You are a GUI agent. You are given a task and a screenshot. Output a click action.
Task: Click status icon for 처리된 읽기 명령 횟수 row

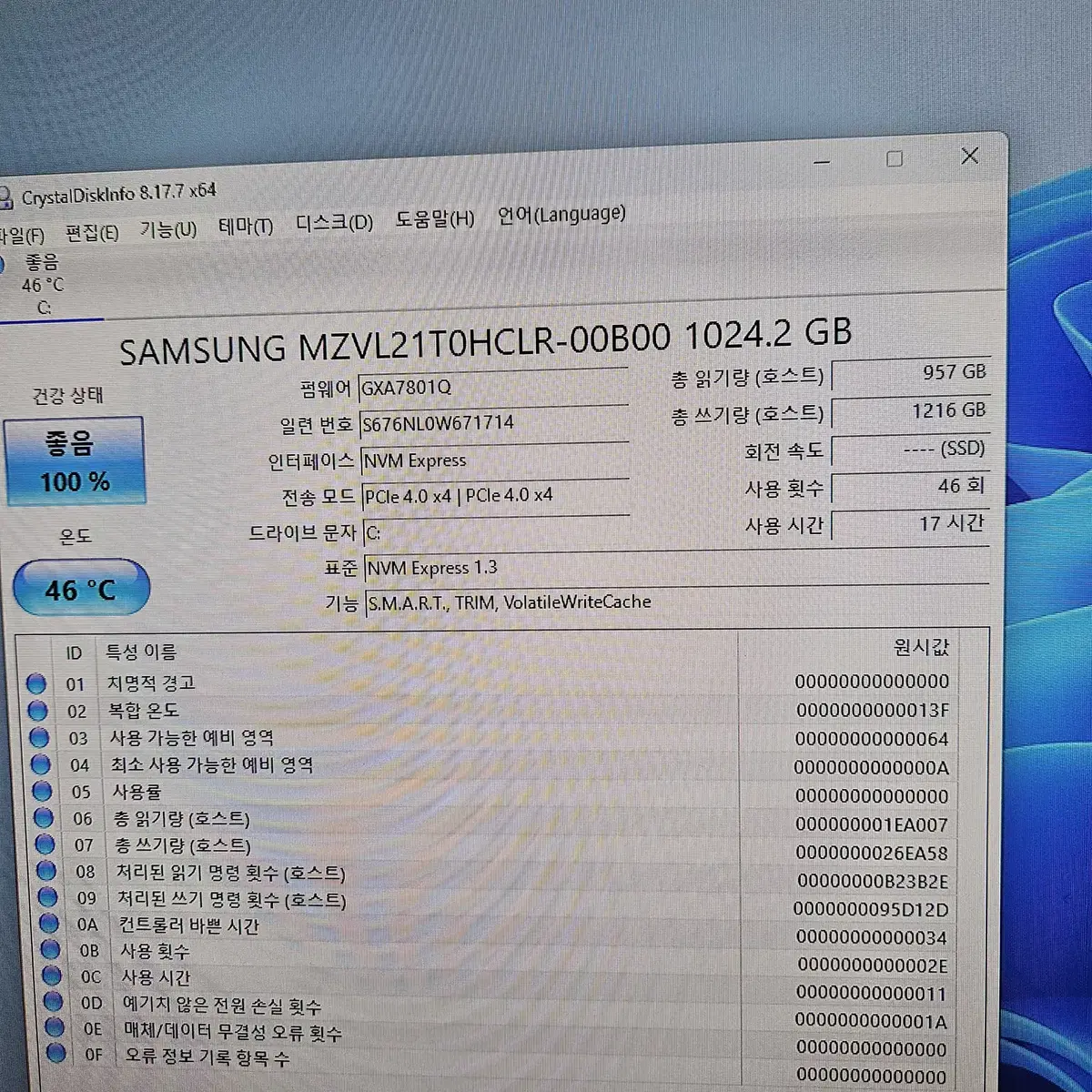pyautogui.click(x=47, y=871)
